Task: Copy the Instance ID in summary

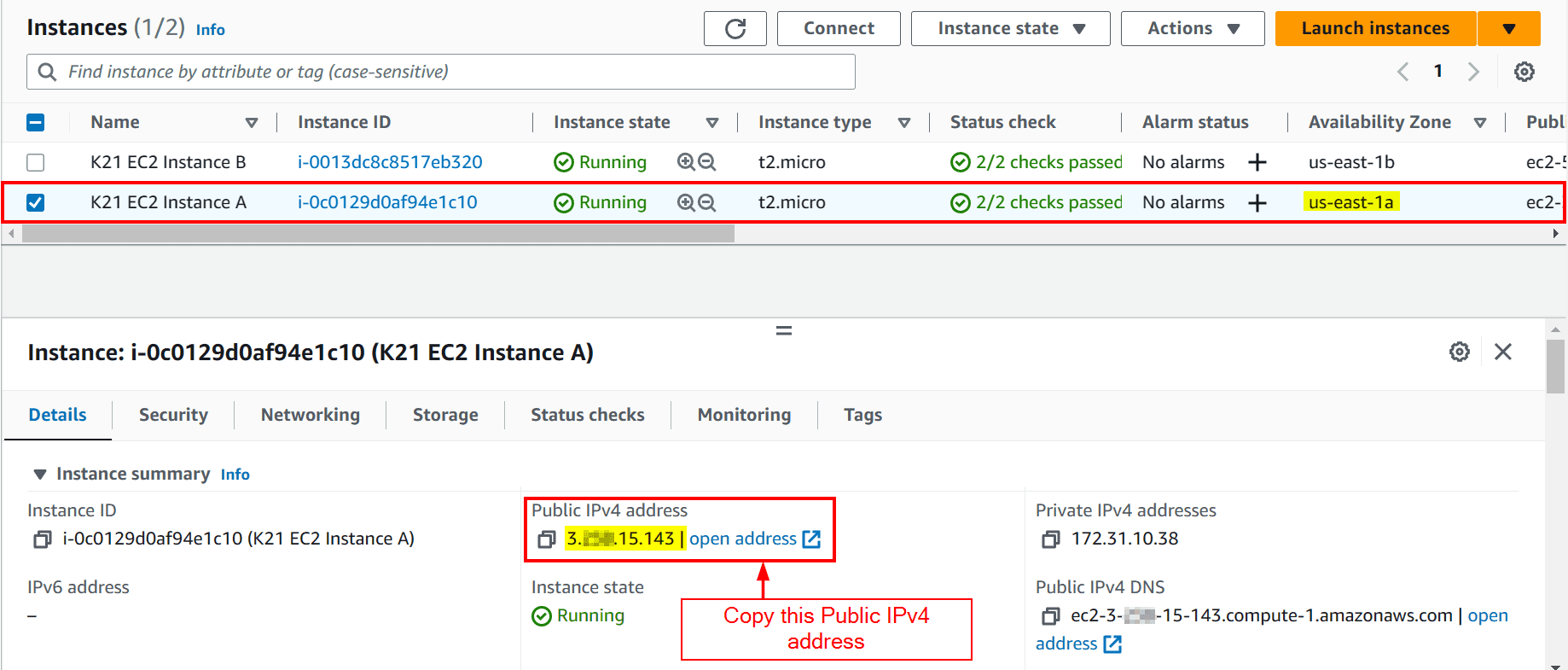Action: click(x=42, y=539)
